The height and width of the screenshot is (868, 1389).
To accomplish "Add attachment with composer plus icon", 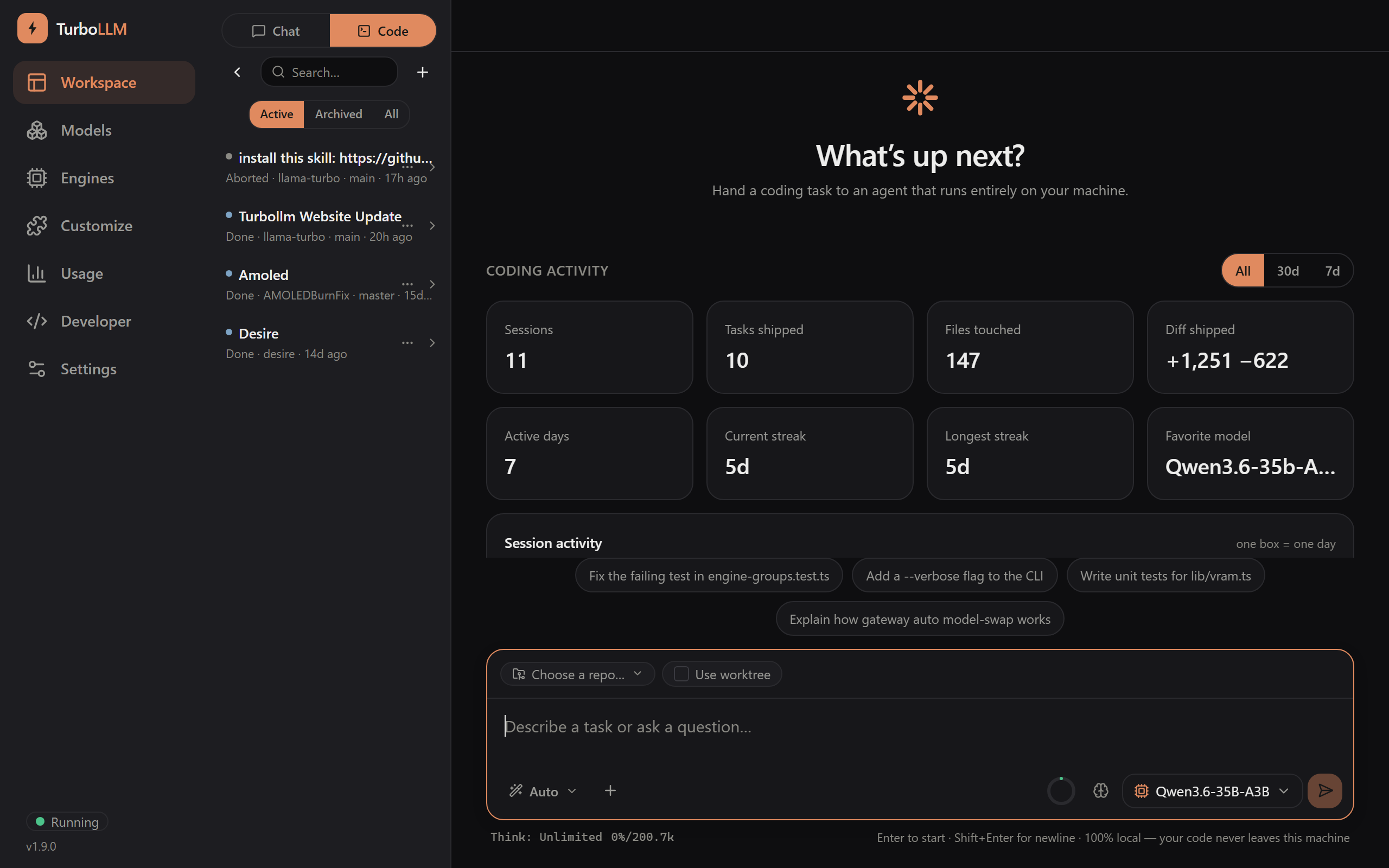I will point(610,790).
